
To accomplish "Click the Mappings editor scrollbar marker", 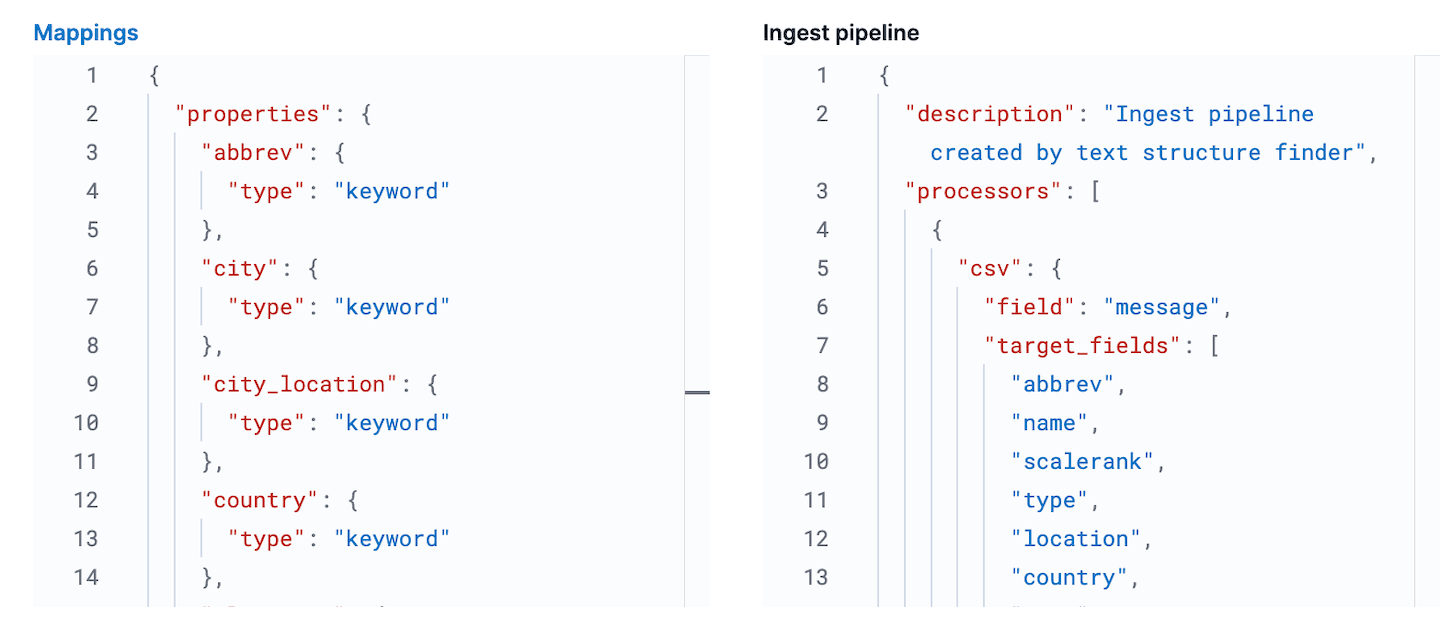I will pyautogui.click(x=697, y=393).
